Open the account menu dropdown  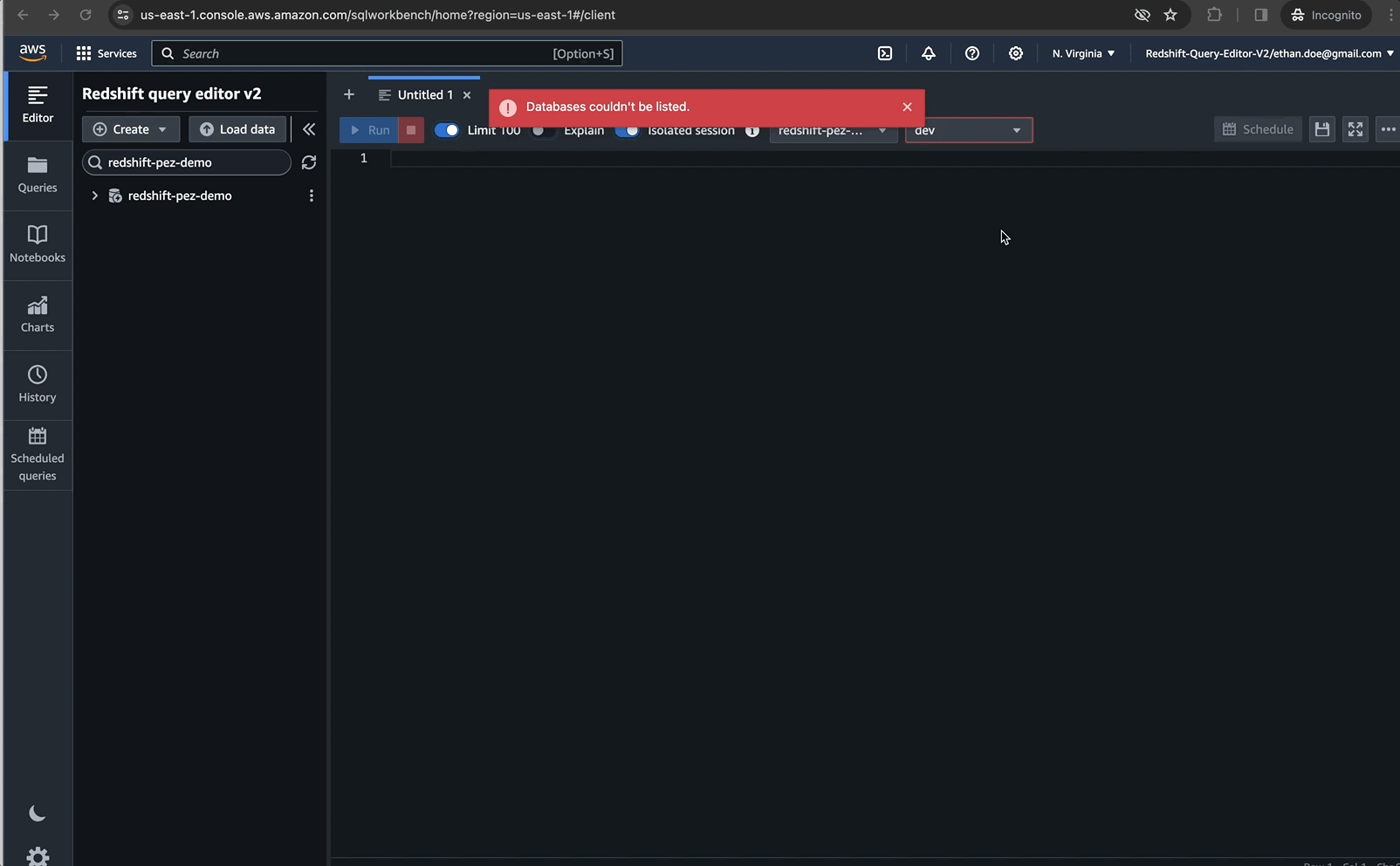1269,53
